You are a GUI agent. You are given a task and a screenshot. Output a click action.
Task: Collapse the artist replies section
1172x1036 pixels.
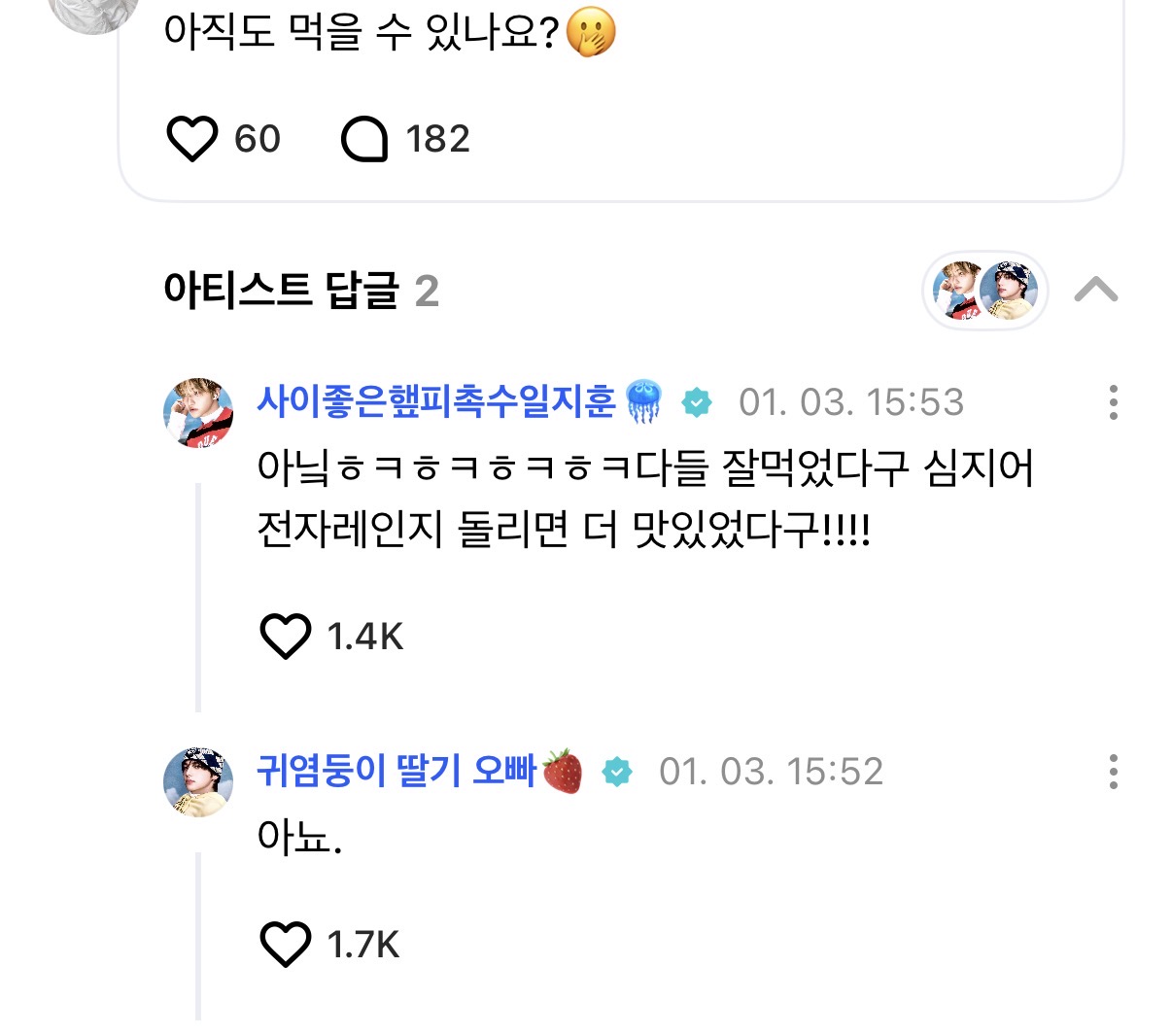1095,290
